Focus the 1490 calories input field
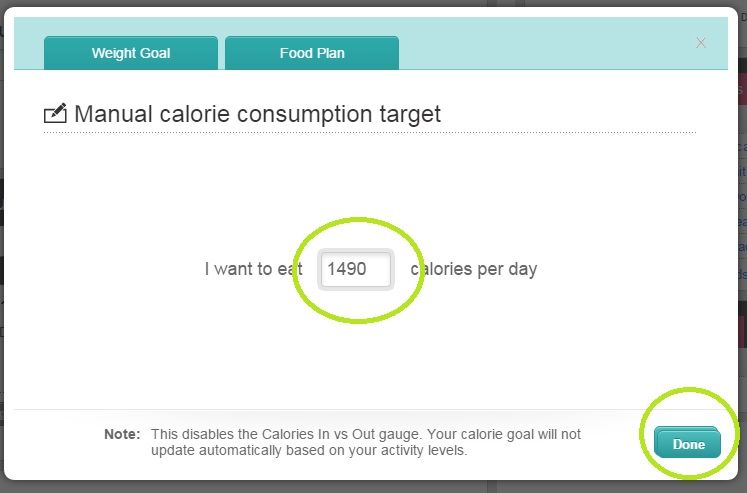This screenshot has width=747, height=493. [355, 269]
